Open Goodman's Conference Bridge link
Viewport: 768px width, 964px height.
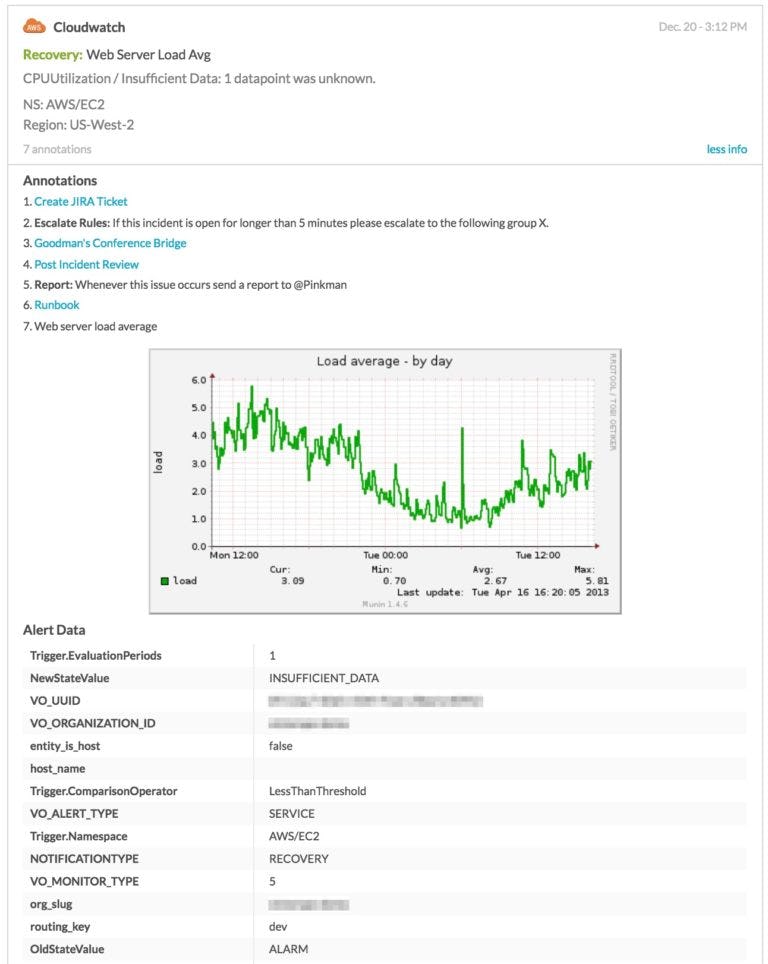pos(110,243)
